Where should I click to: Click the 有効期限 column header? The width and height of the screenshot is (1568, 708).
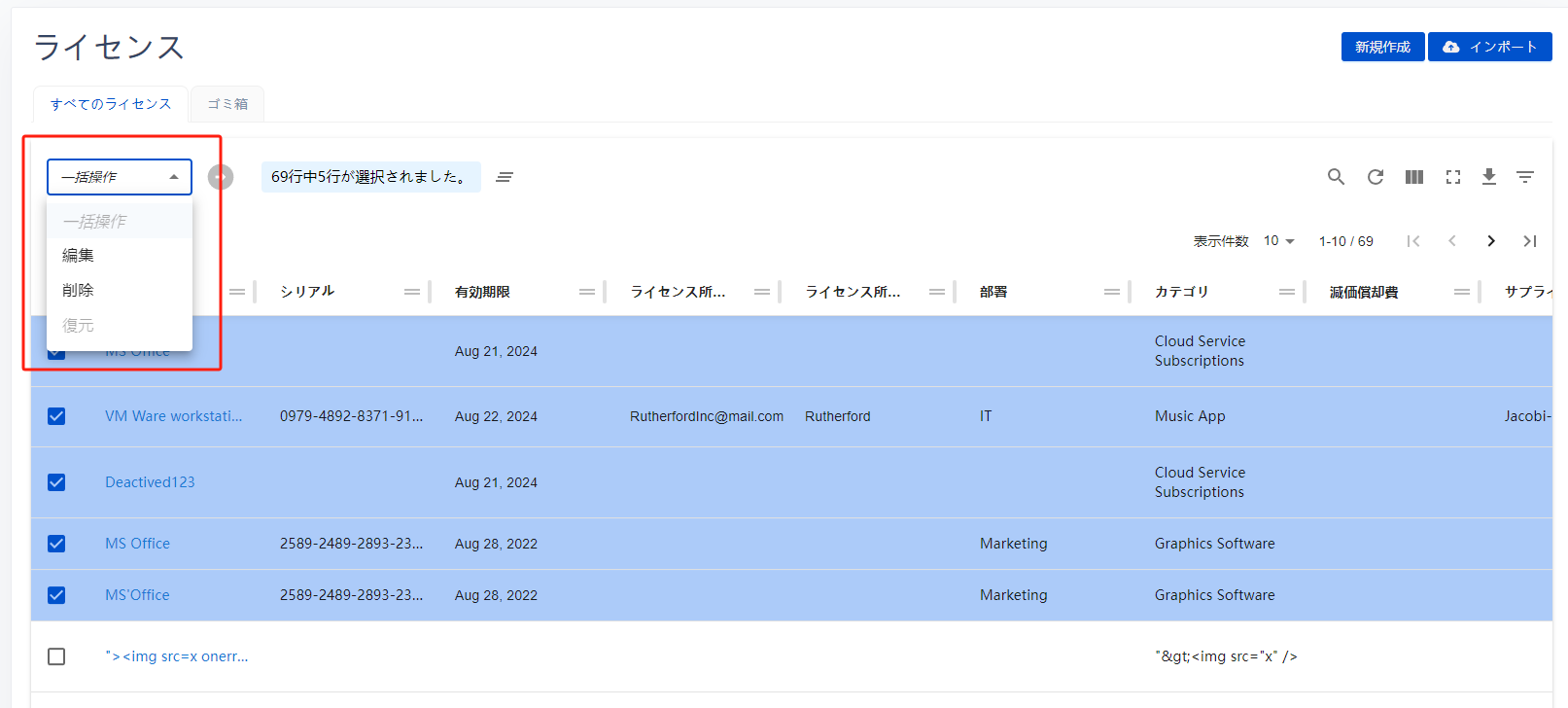tap(482, 292)
